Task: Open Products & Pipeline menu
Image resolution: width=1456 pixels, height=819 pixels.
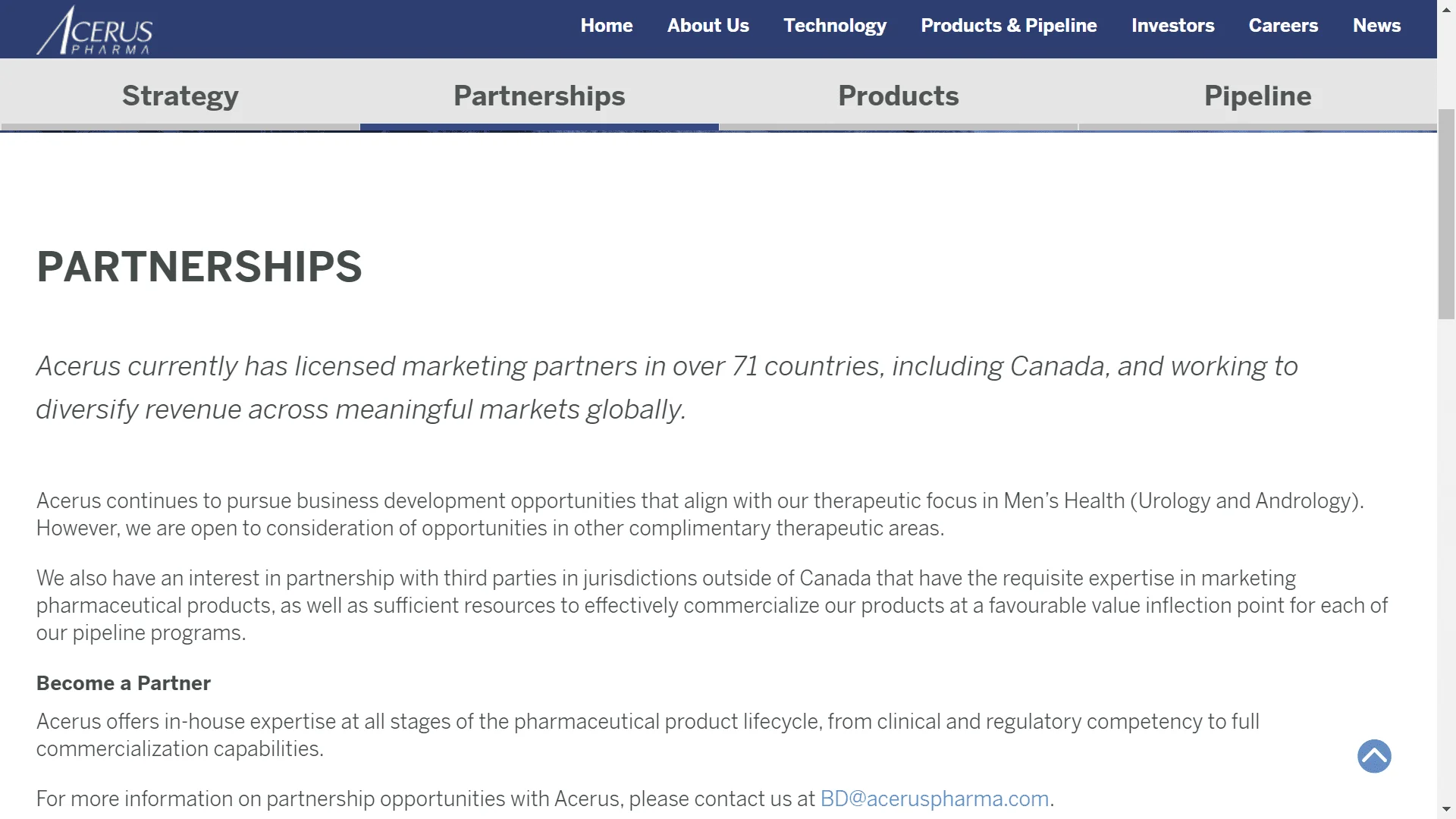Action: [1009, 25]
